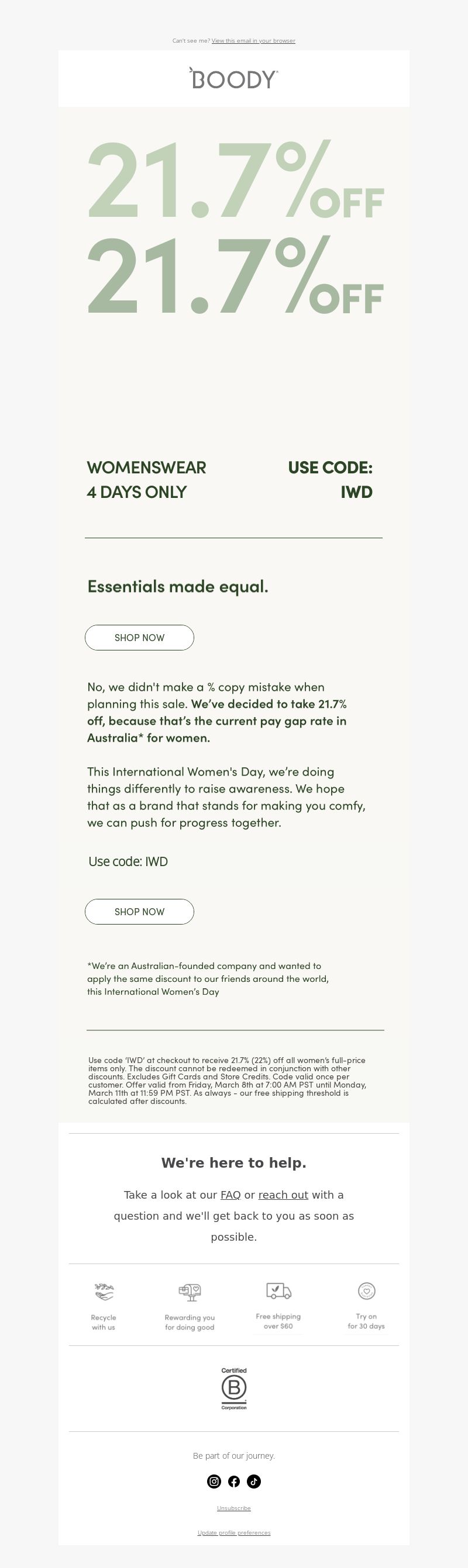
Task: Open the TikTok social icon
Action: [x=254, y=1482]
